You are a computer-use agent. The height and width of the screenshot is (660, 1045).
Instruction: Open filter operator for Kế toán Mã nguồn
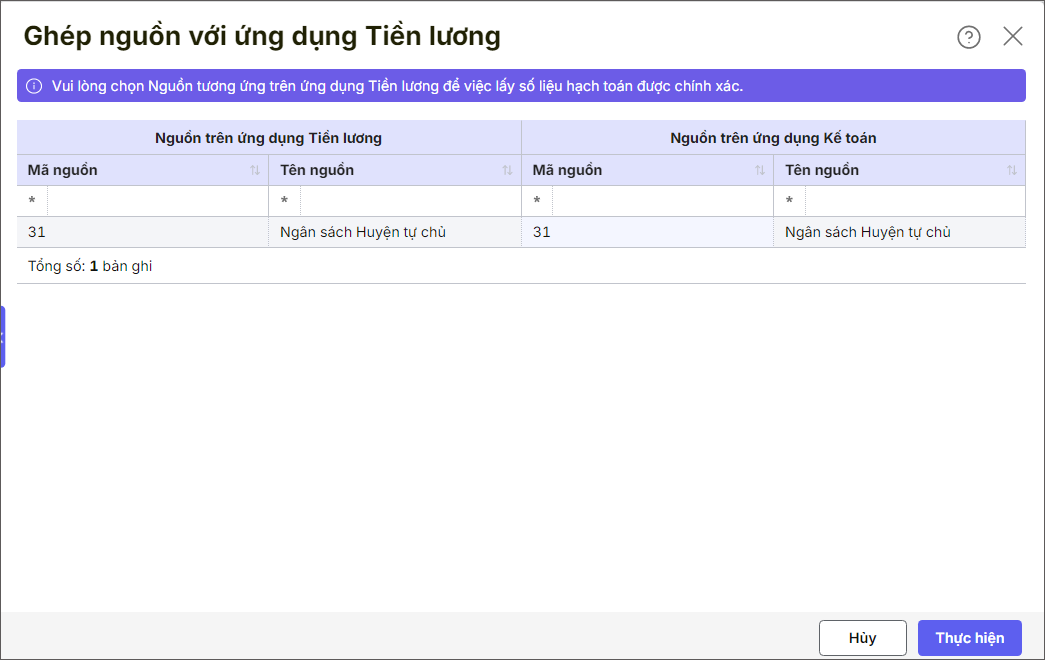pyautogui.click(x=537, y=202)
